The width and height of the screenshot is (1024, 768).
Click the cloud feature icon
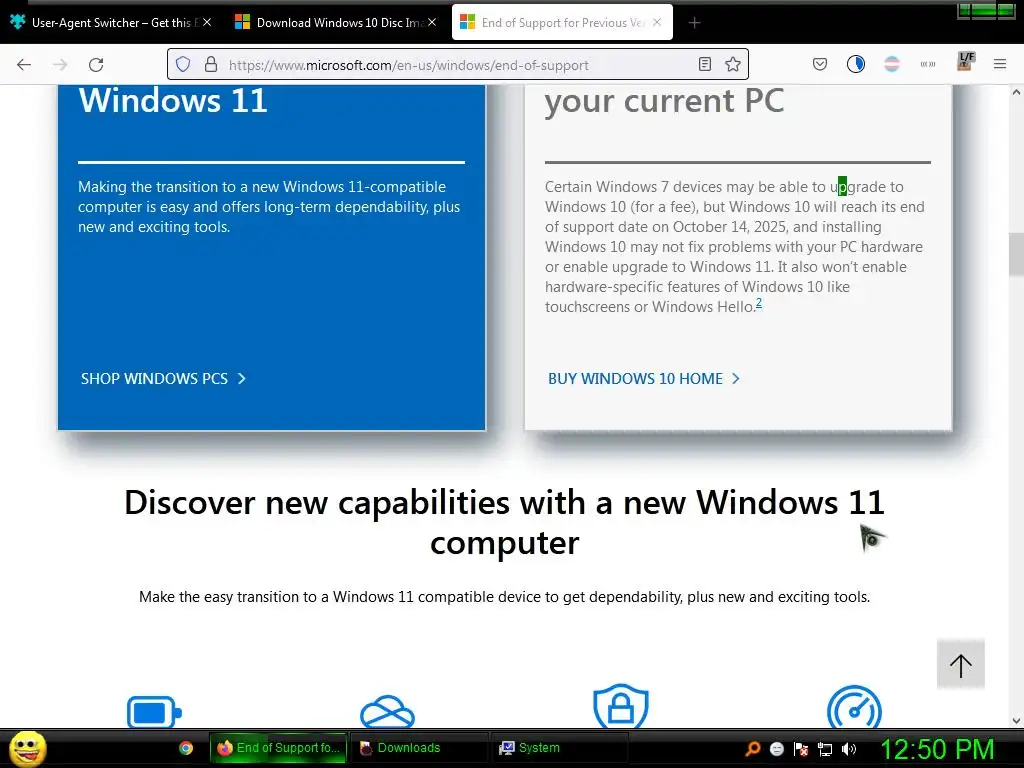pyautogui.click(x=387, y=712)
